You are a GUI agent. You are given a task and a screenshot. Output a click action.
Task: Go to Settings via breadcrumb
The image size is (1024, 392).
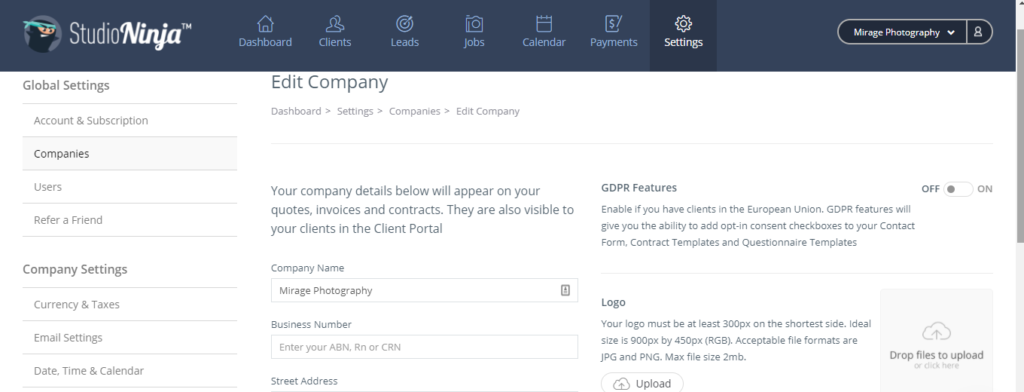point(355,111)
